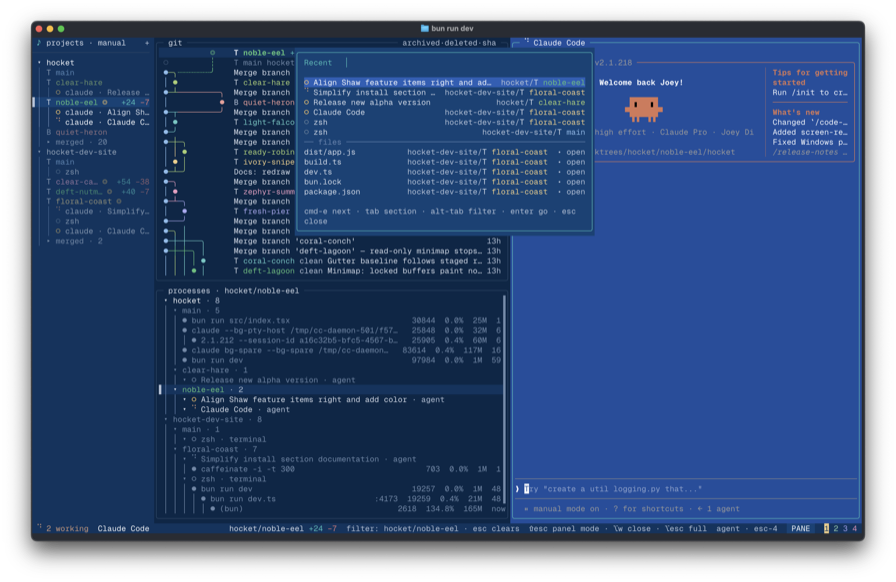Click the status dot after deft-nutm in projects tree
The width and height of the screenshot is (896, 582).
(x=109, y=192)
